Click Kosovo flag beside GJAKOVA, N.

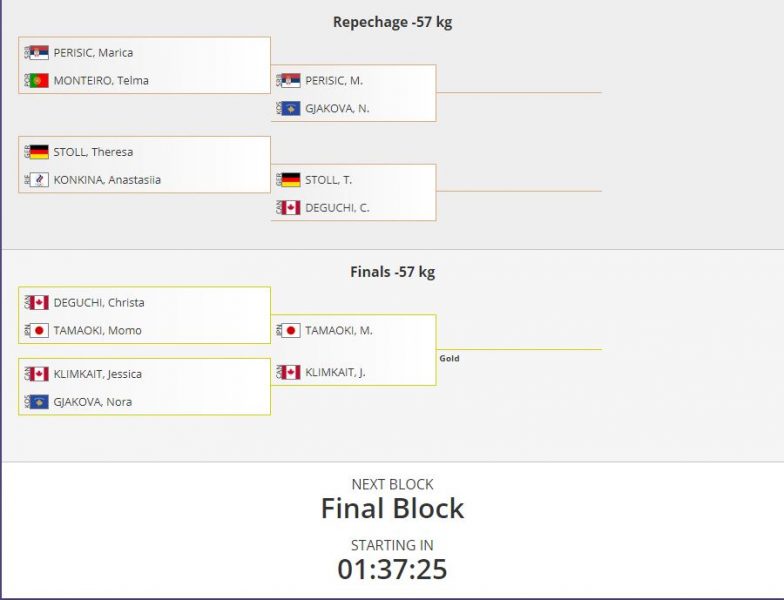click(290, 108)
